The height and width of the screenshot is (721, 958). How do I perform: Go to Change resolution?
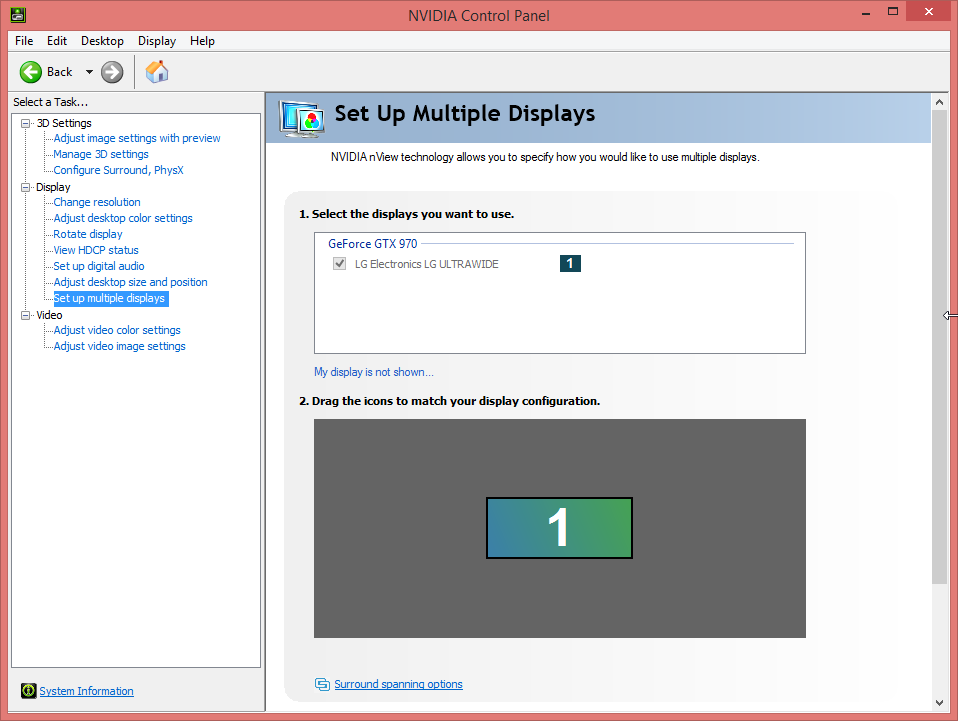97,202
